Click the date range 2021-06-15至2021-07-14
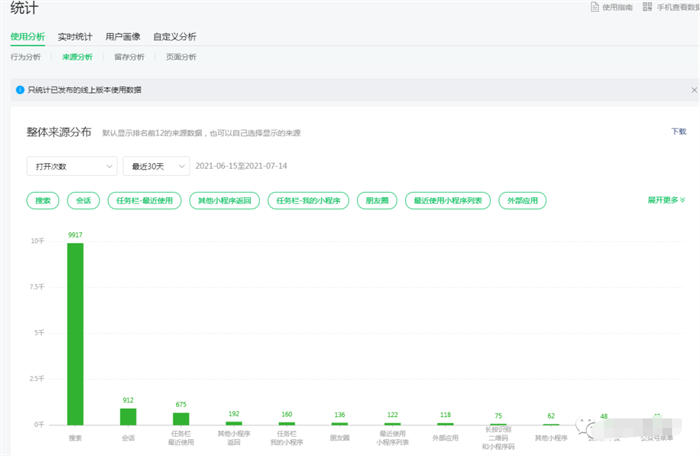 (x=242, y=166)
